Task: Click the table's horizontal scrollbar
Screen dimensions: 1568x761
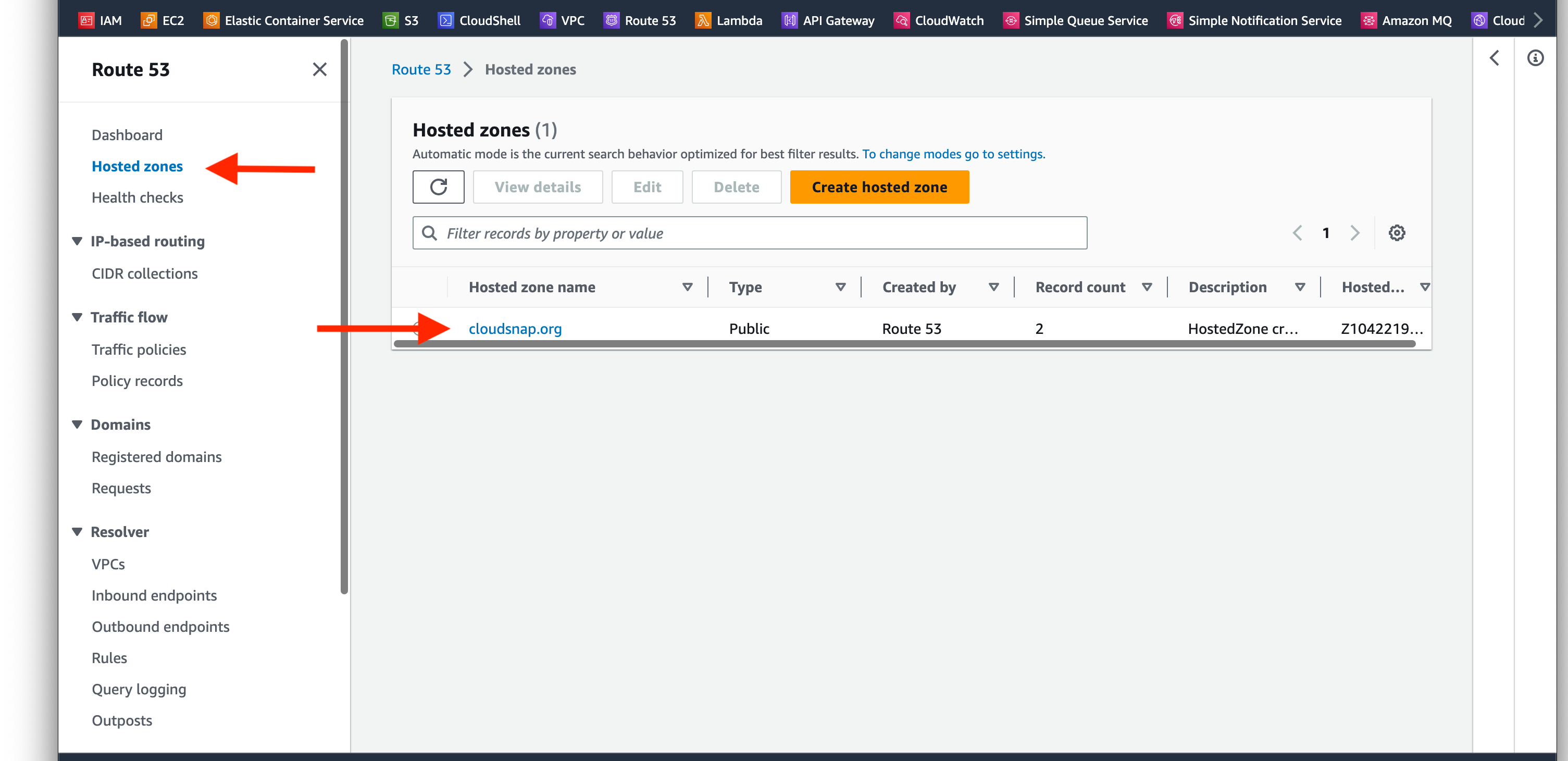Action: [904, 344]
